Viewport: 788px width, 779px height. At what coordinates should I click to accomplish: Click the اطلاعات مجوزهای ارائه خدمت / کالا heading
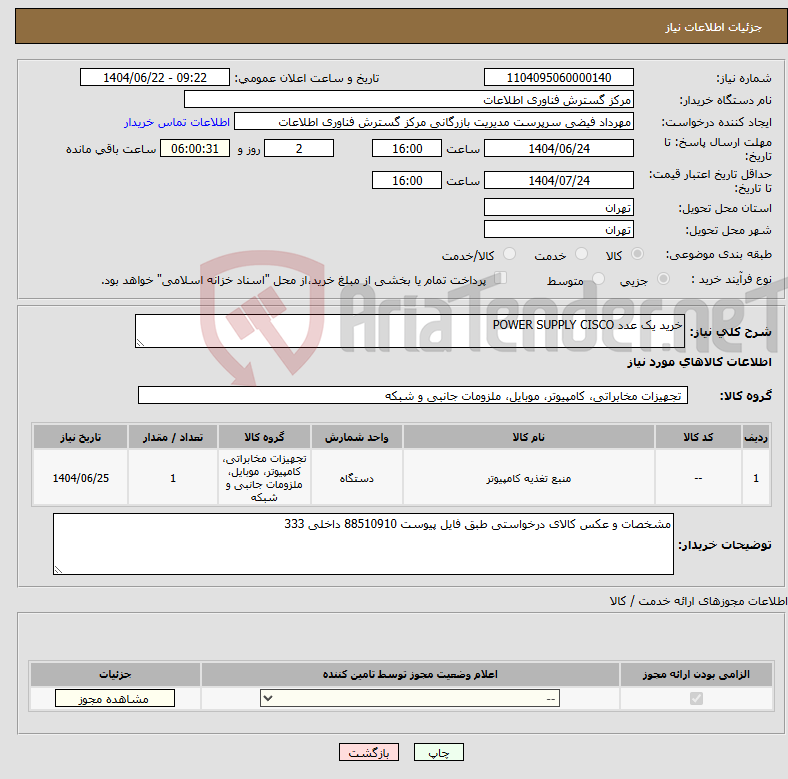point(698,601)
